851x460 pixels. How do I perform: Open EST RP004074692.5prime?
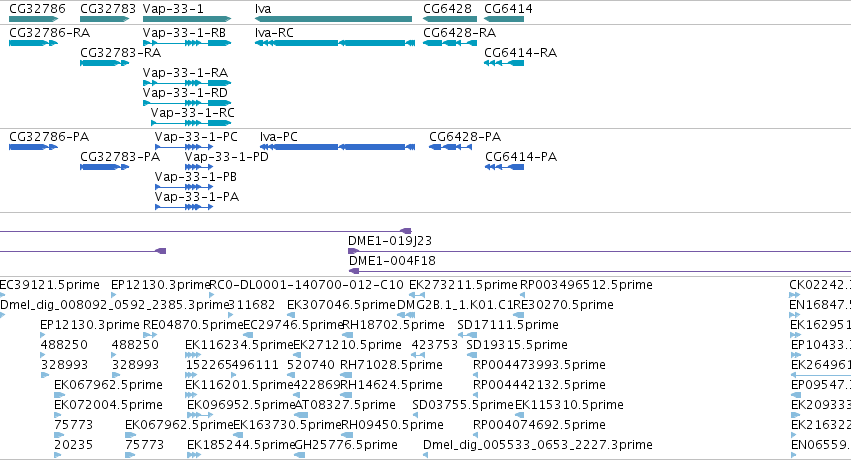coord(475,436)
